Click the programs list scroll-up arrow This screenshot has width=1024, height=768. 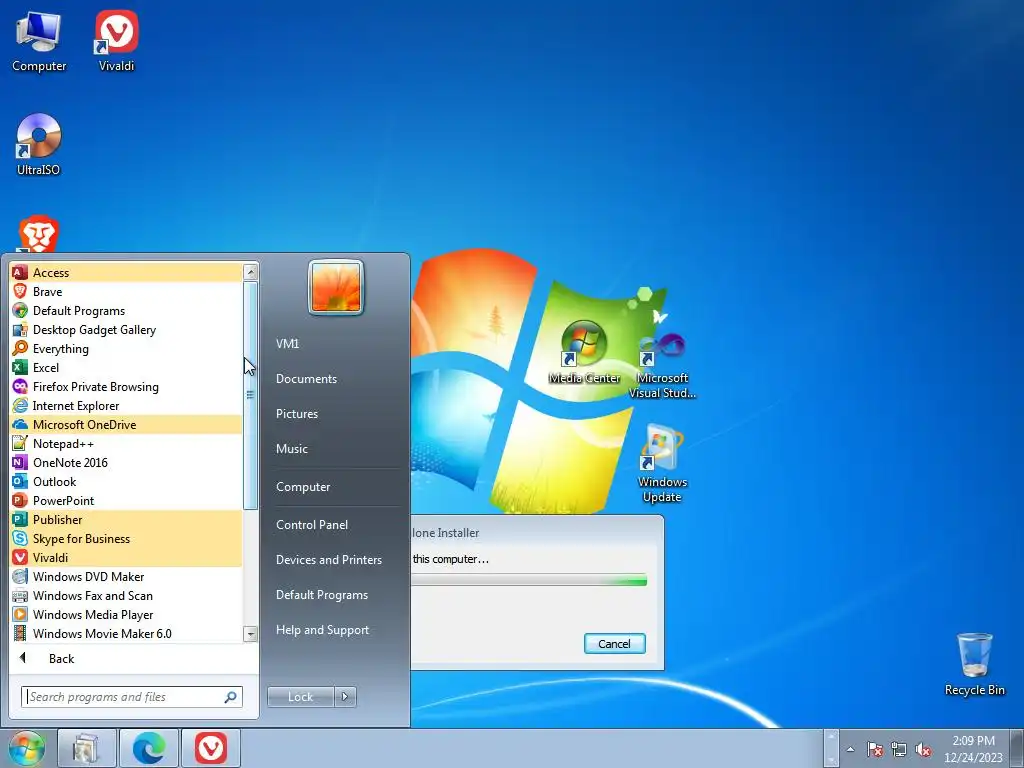pos(250,272)
